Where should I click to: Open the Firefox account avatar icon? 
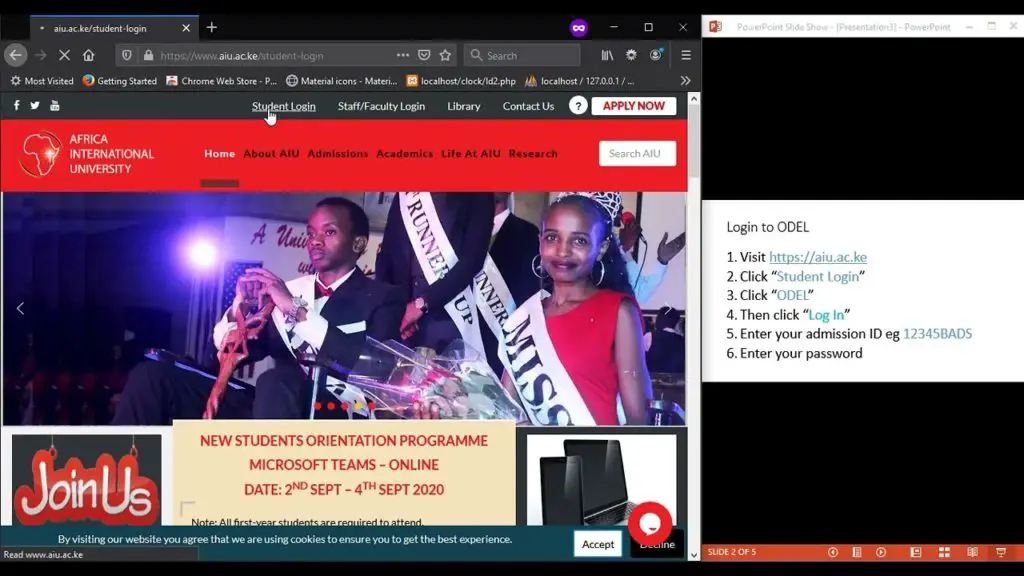point(656,55)
